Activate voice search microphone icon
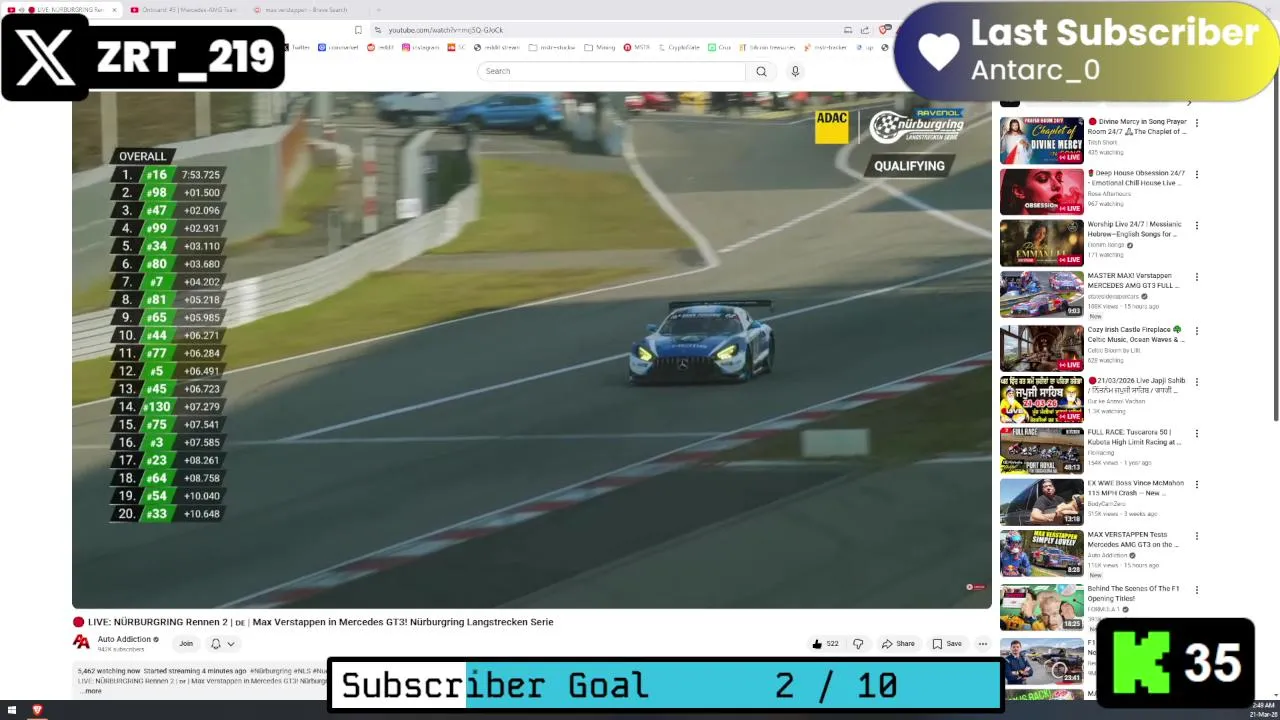1280x720 pixels. pos(795,71)
